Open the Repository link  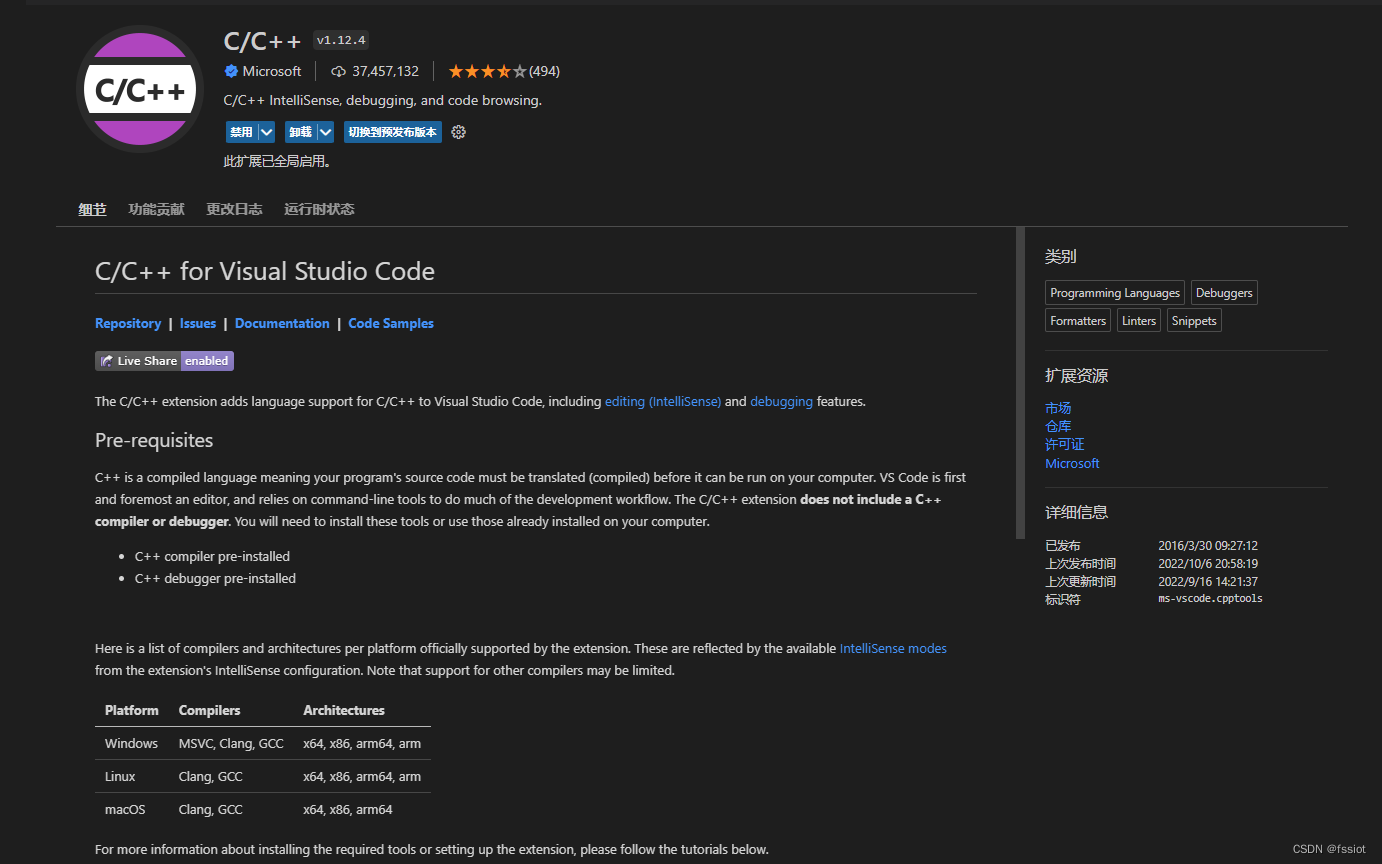pyautogui.click(x=128, y=323)
